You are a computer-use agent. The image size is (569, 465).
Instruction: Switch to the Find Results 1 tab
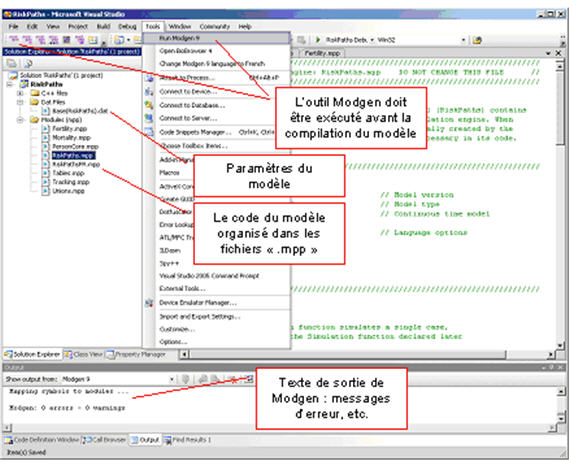click(x=188, y=440)
